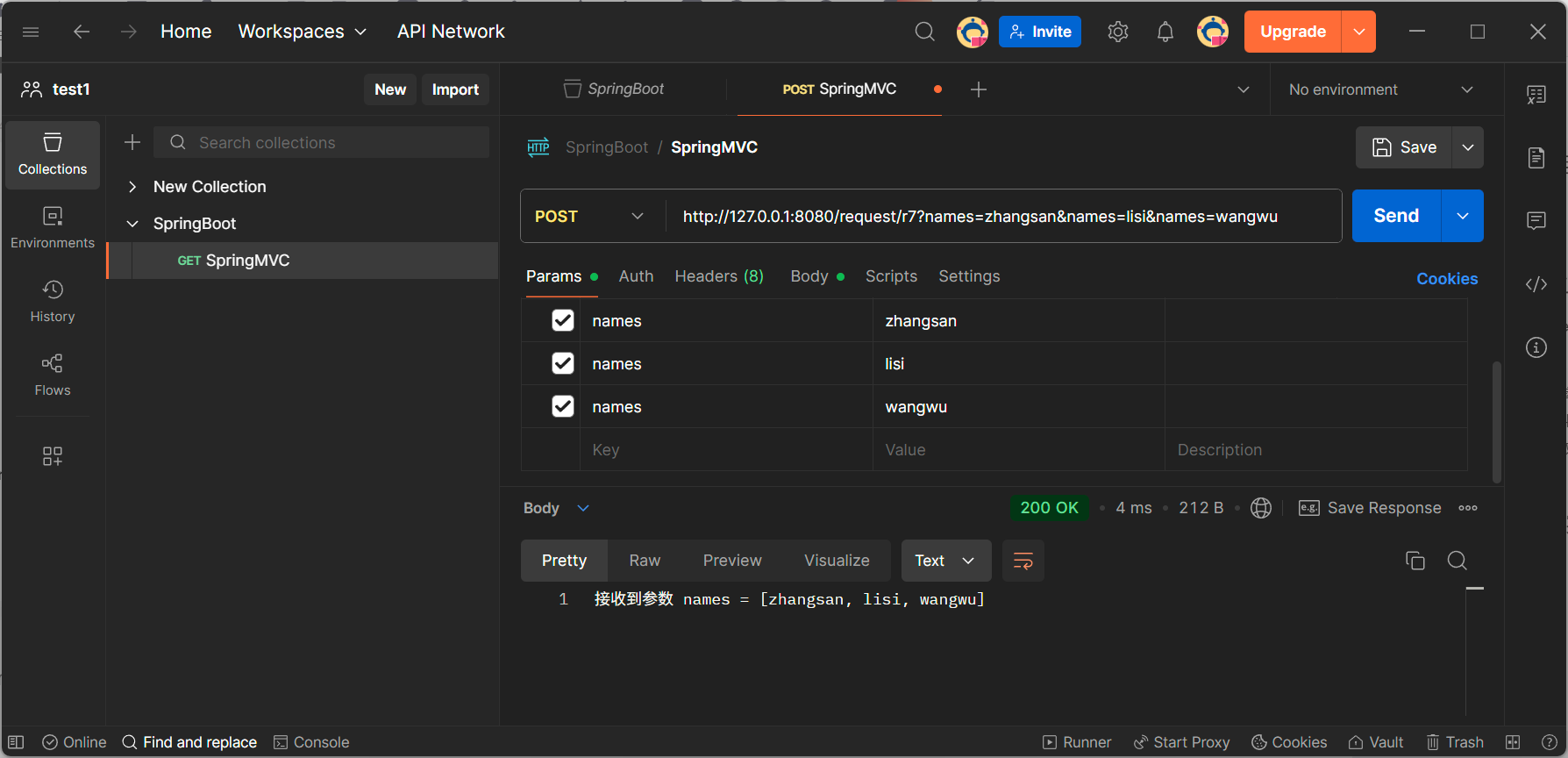
Task: Open the Send options arrow
Action: (1463, 216)
